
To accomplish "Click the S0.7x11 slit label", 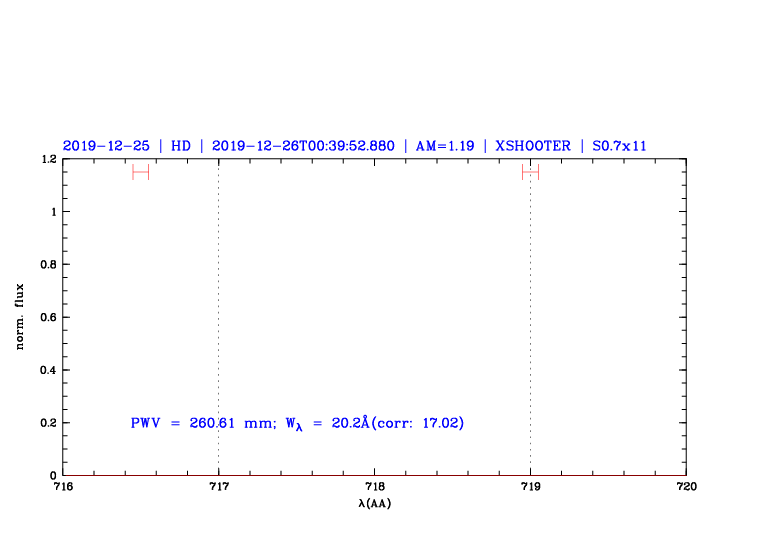I will pos(620,146).
